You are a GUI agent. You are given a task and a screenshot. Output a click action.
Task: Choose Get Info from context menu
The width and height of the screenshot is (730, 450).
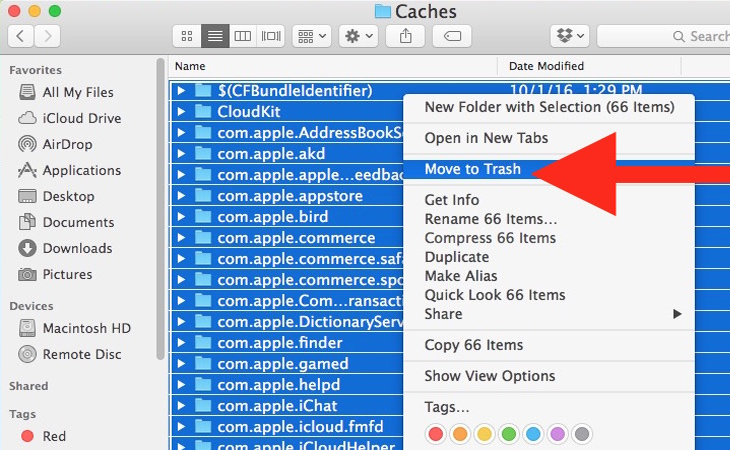coord(549,200)
